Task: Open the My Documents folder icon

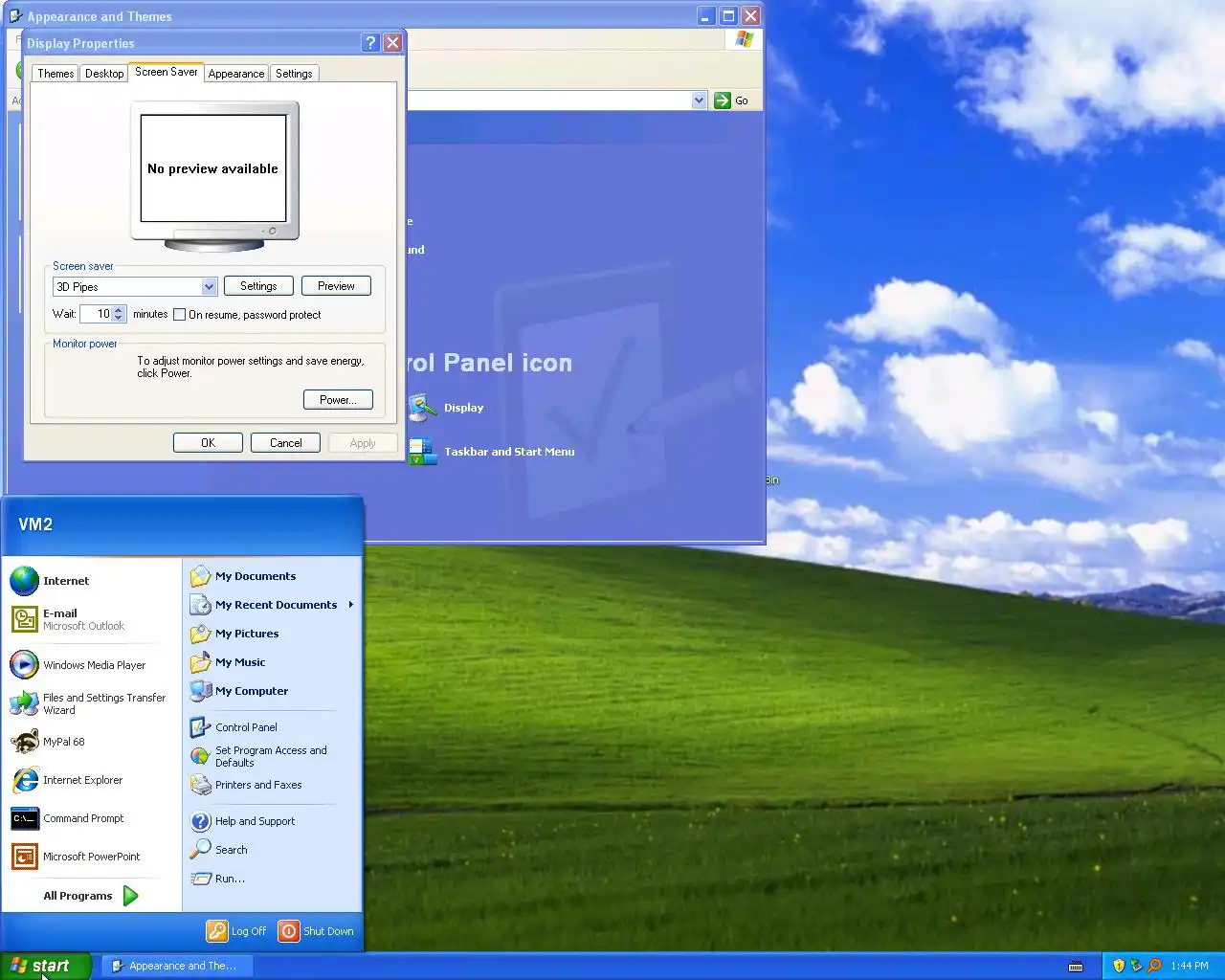Action: click(200, 576)
